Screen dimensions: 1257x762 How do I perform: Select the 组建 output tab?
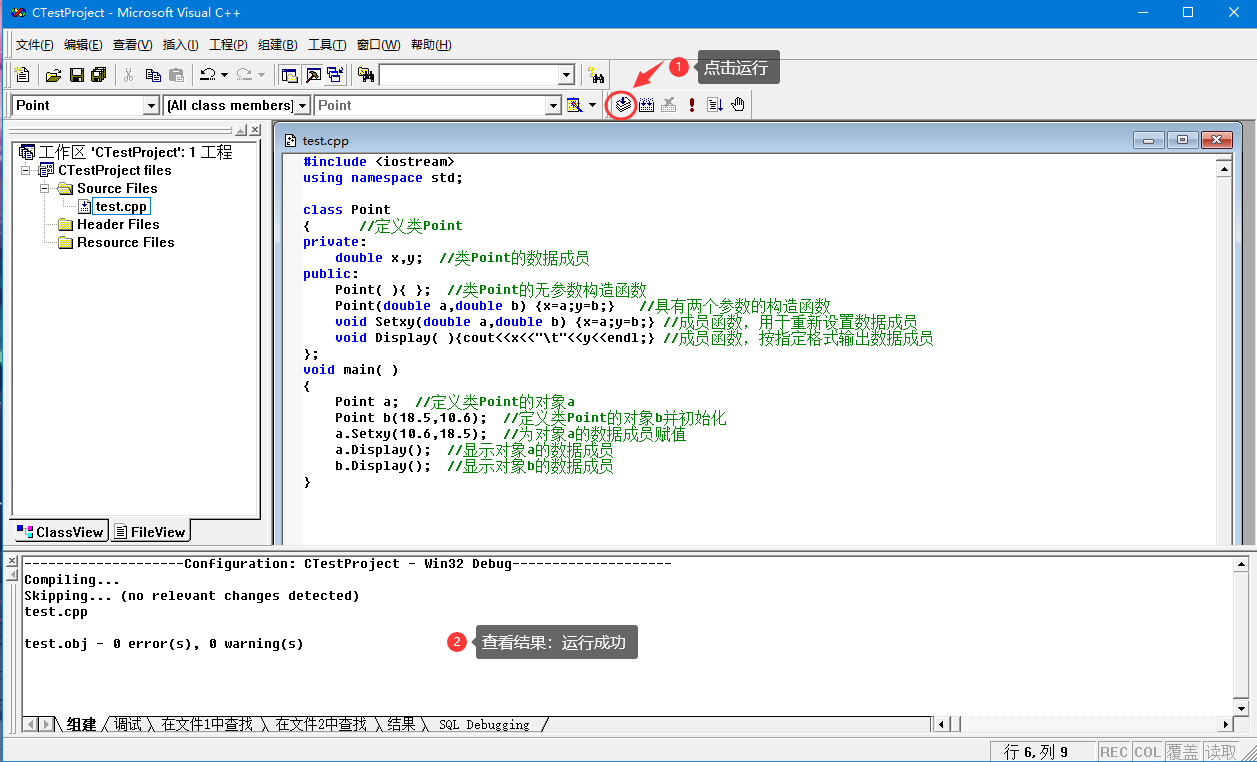(x=81, y=724)
